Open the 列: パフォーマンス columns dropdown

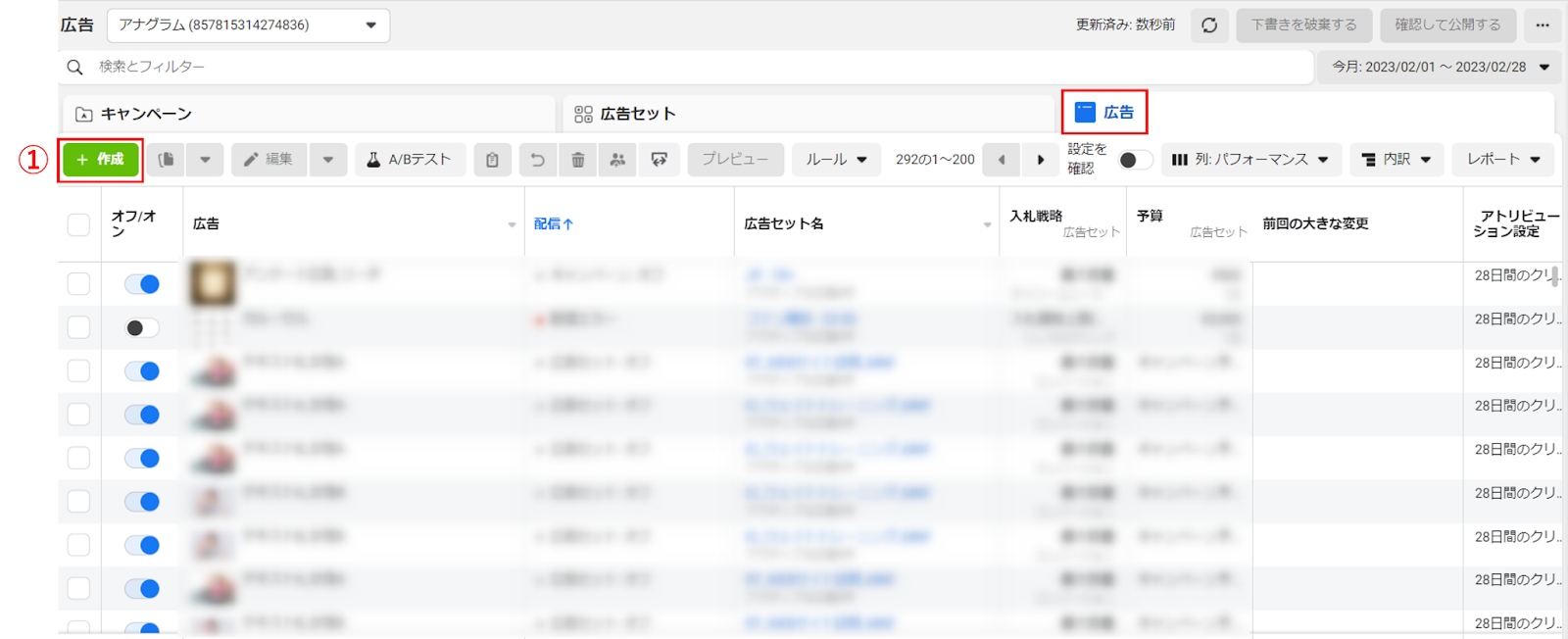coord(1249,160)
